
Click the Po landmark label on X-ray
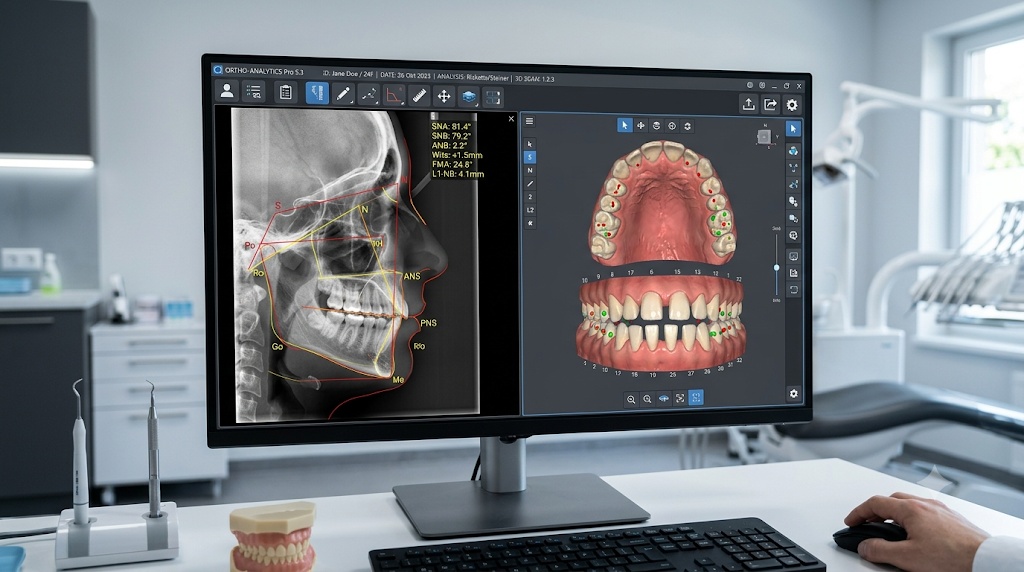point(249,246)
